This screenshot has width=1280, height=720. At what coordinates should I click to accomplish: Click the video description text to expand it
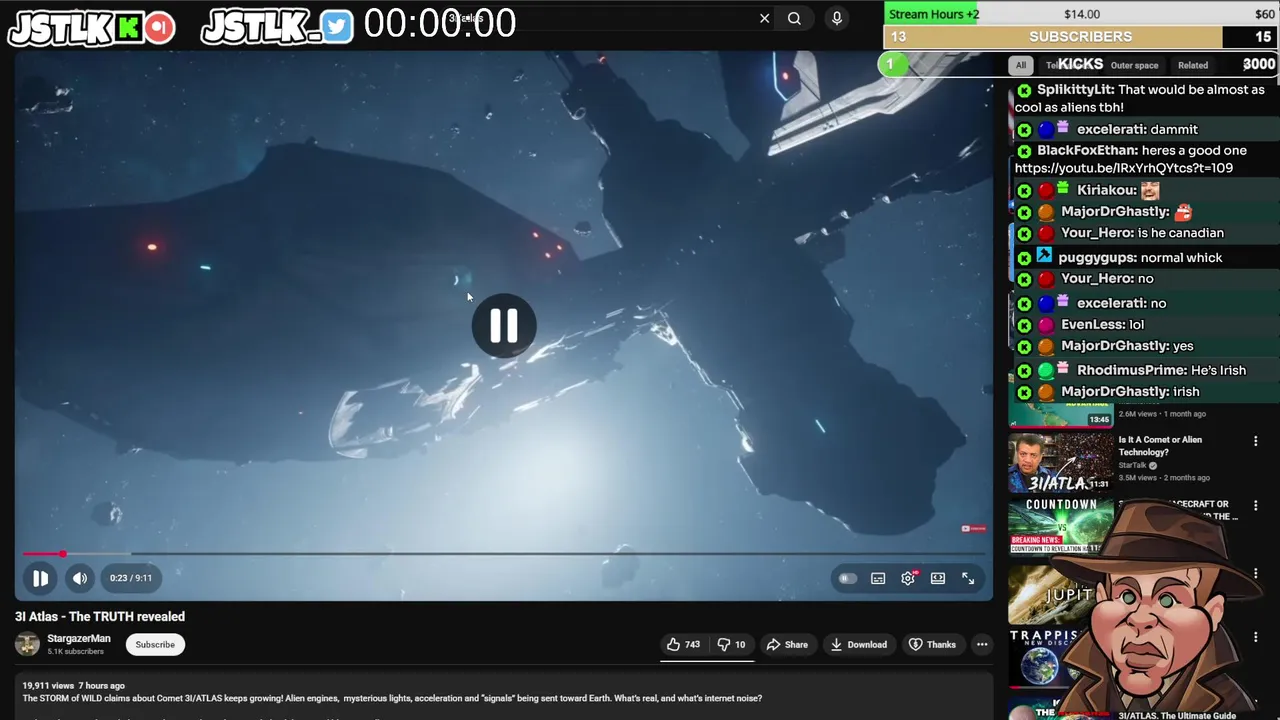(392, 698)
